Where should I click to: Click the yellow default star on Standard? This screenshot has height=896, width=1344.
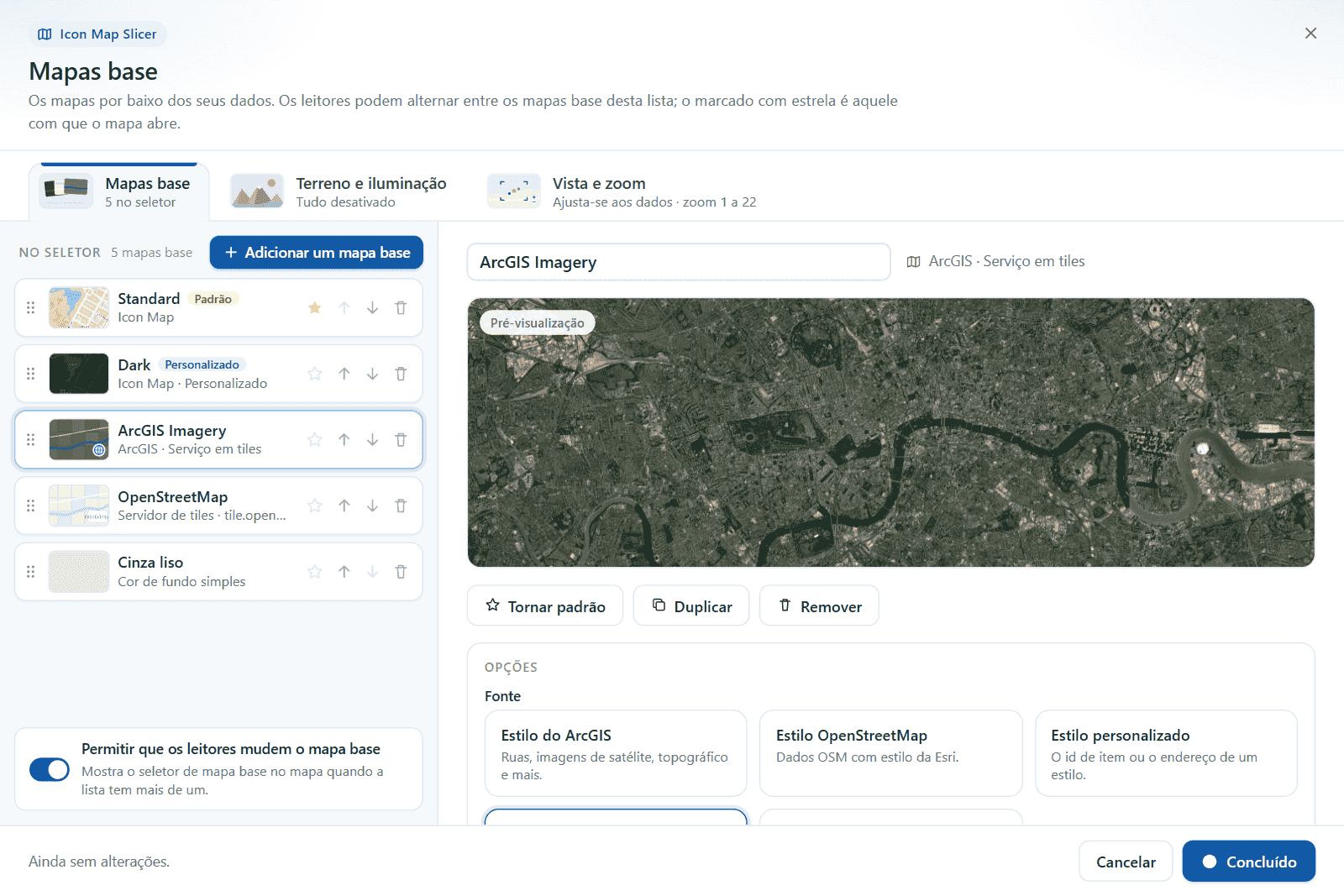(315, 308)
